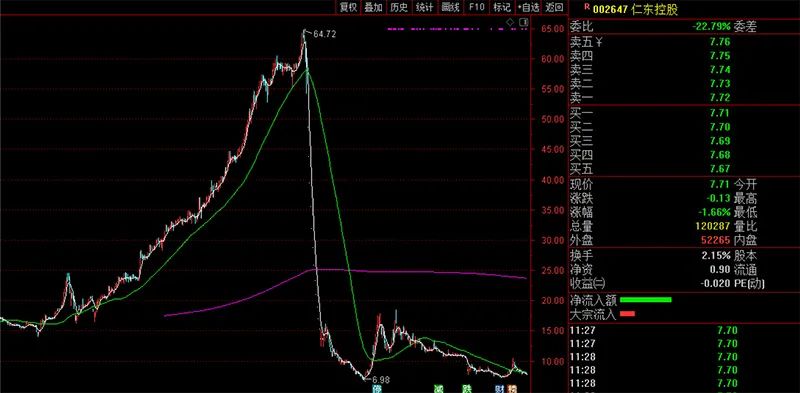The image size is (800, 393).
Task: Open the 统计 statistics tool
Action: [424, 7]
